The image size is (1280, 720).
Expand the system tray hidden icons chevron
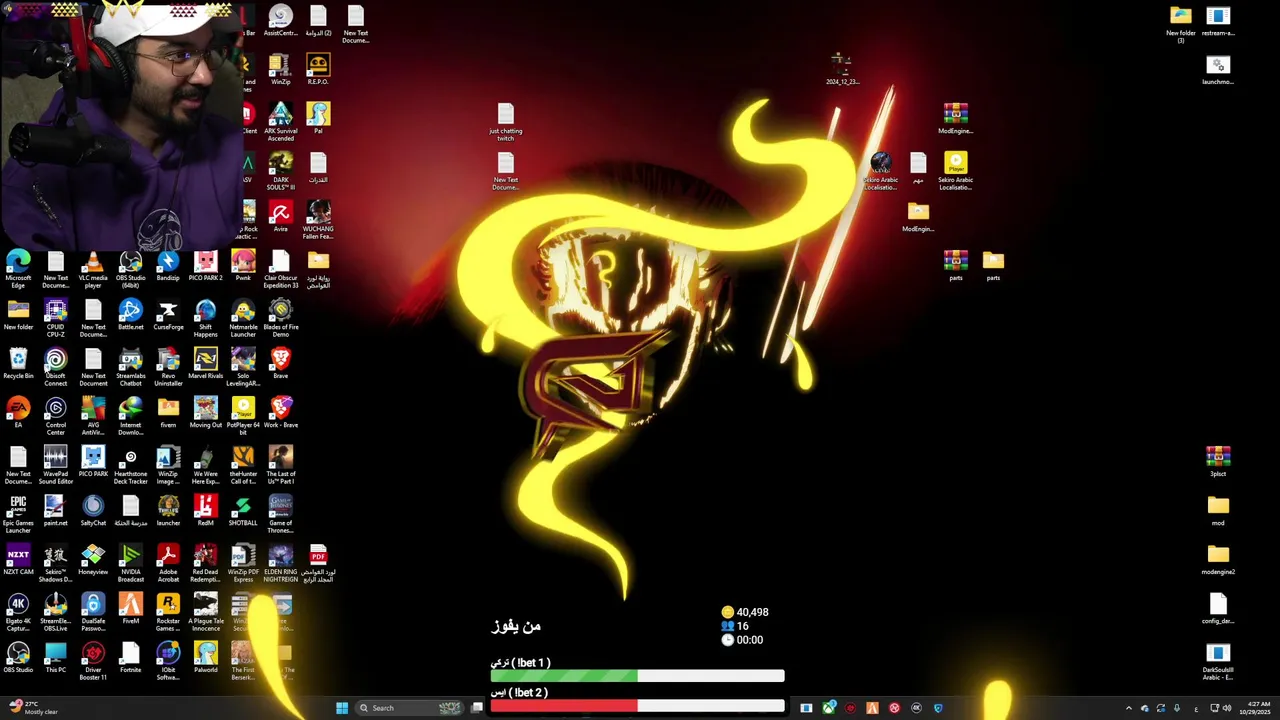[x=1129, y=708]
